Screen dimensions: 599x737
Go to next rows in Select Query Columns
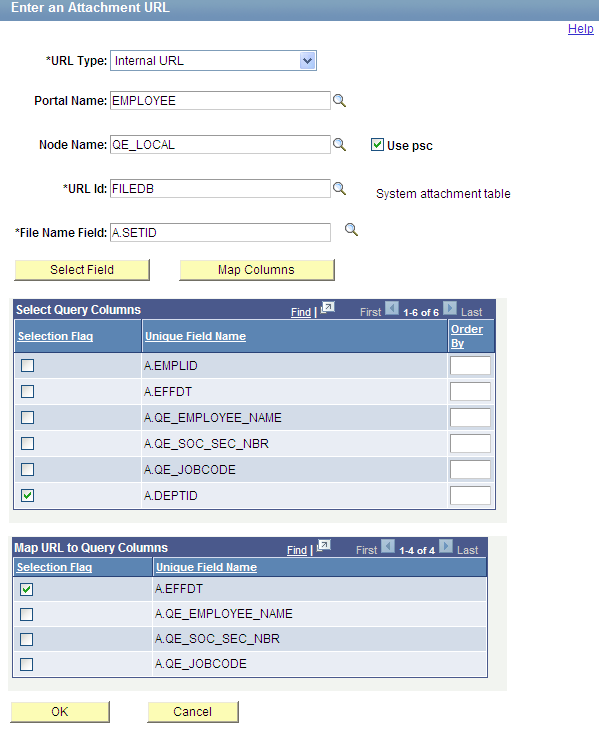450,308
